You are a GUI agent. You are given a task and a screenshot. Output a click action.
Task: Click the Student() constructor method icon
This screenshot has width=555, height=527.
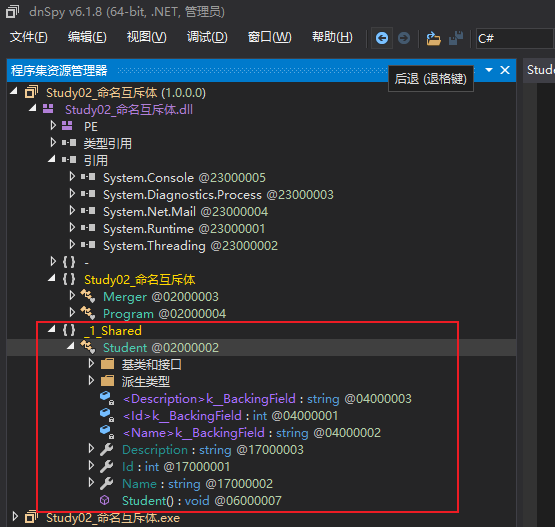coord(105,500)
